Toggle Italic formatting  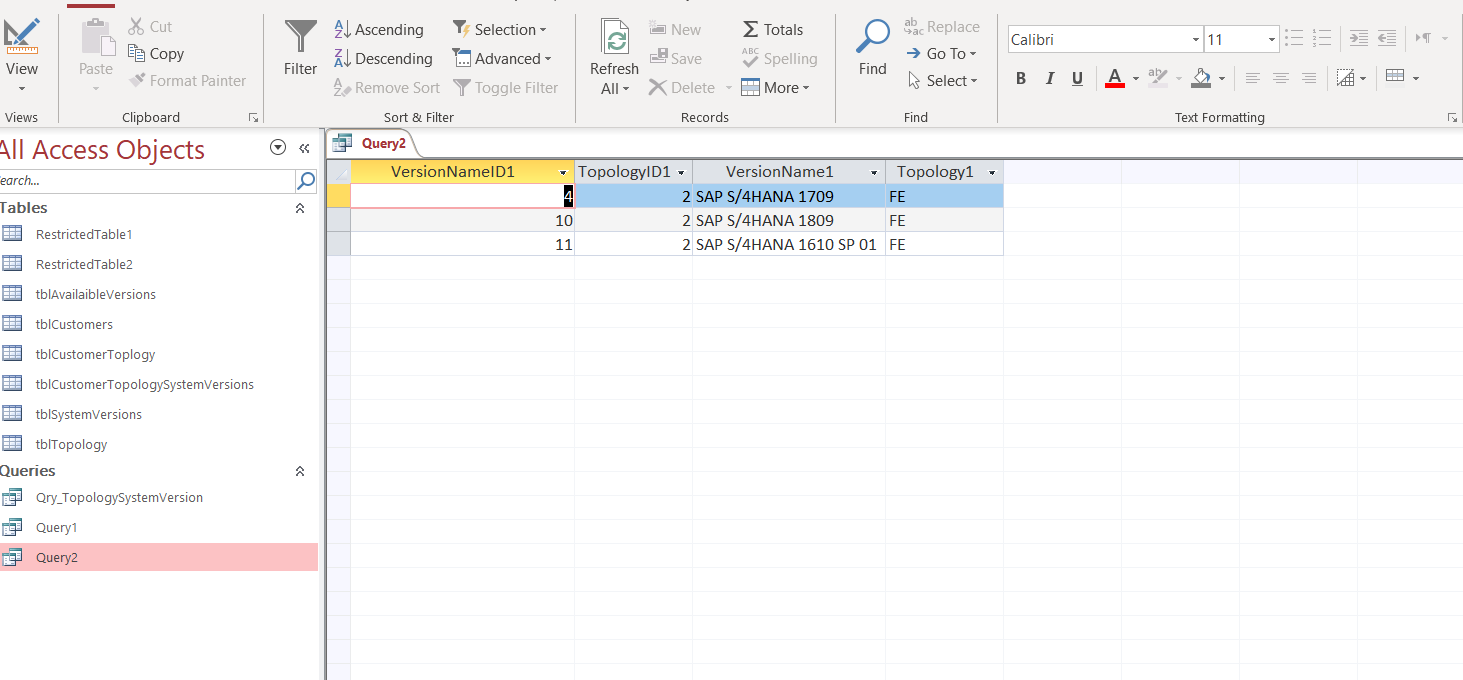[x=1050, y=79]
